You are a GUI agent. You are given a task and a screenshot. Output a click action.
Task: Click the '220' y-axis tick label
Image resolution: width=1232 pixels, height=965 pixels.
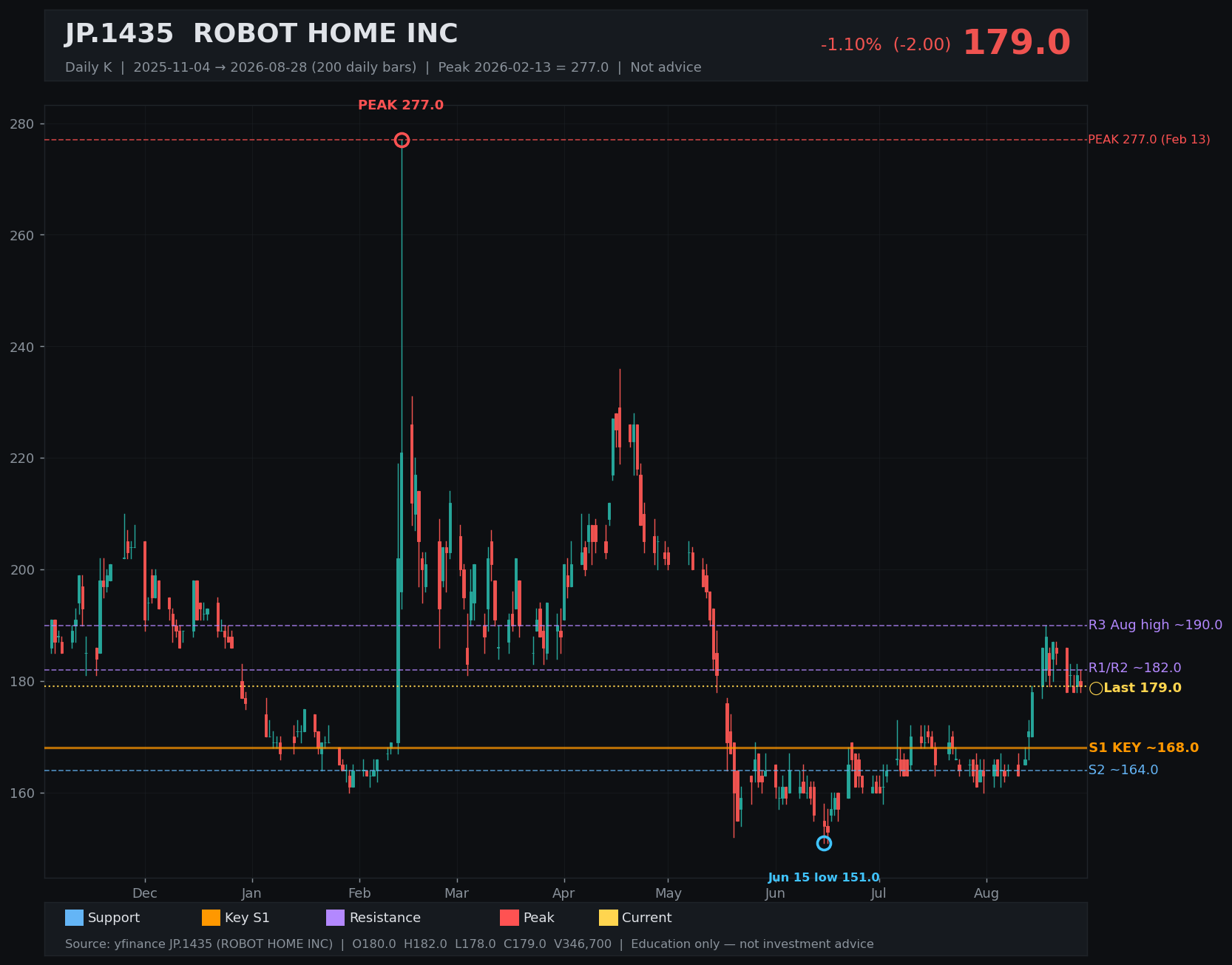23,458
